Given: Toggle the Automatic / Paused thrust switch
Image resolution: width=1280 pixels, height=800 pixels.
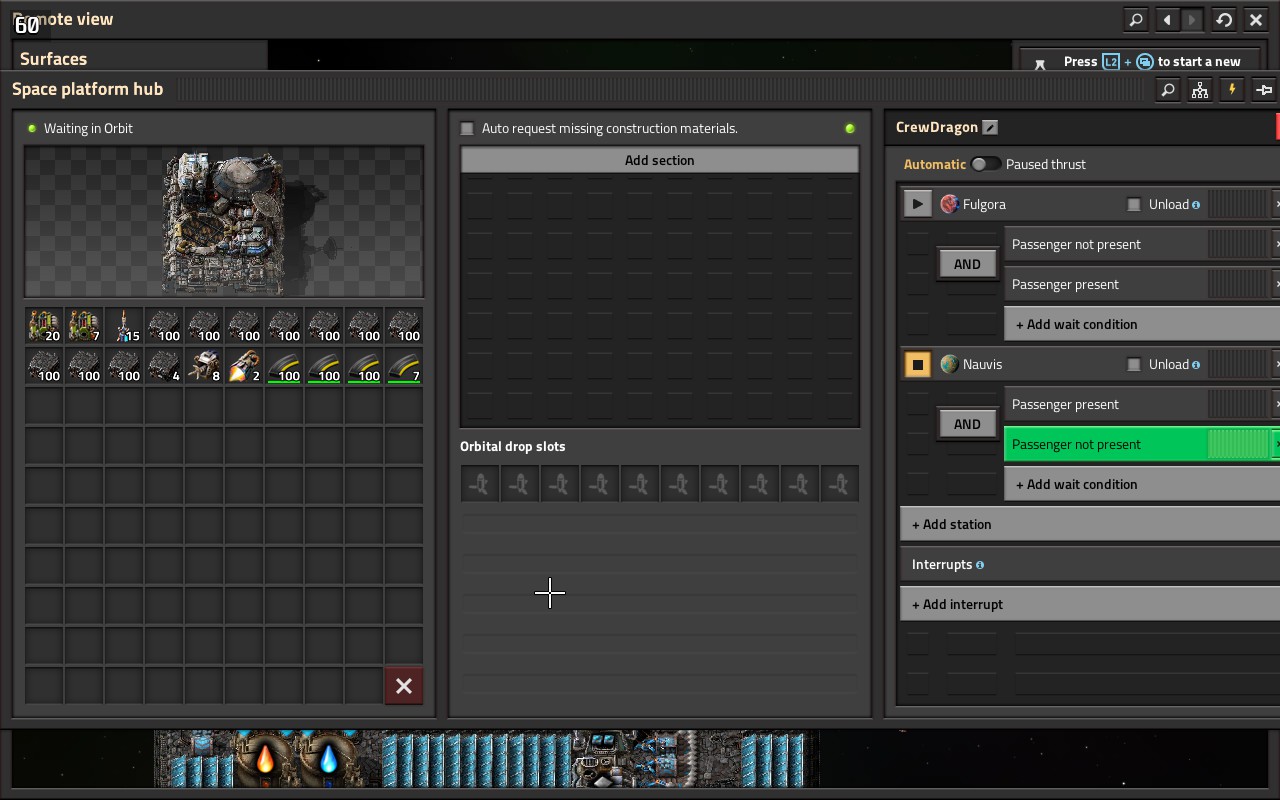Looking at the screenshot, I should tap(985, 164).
